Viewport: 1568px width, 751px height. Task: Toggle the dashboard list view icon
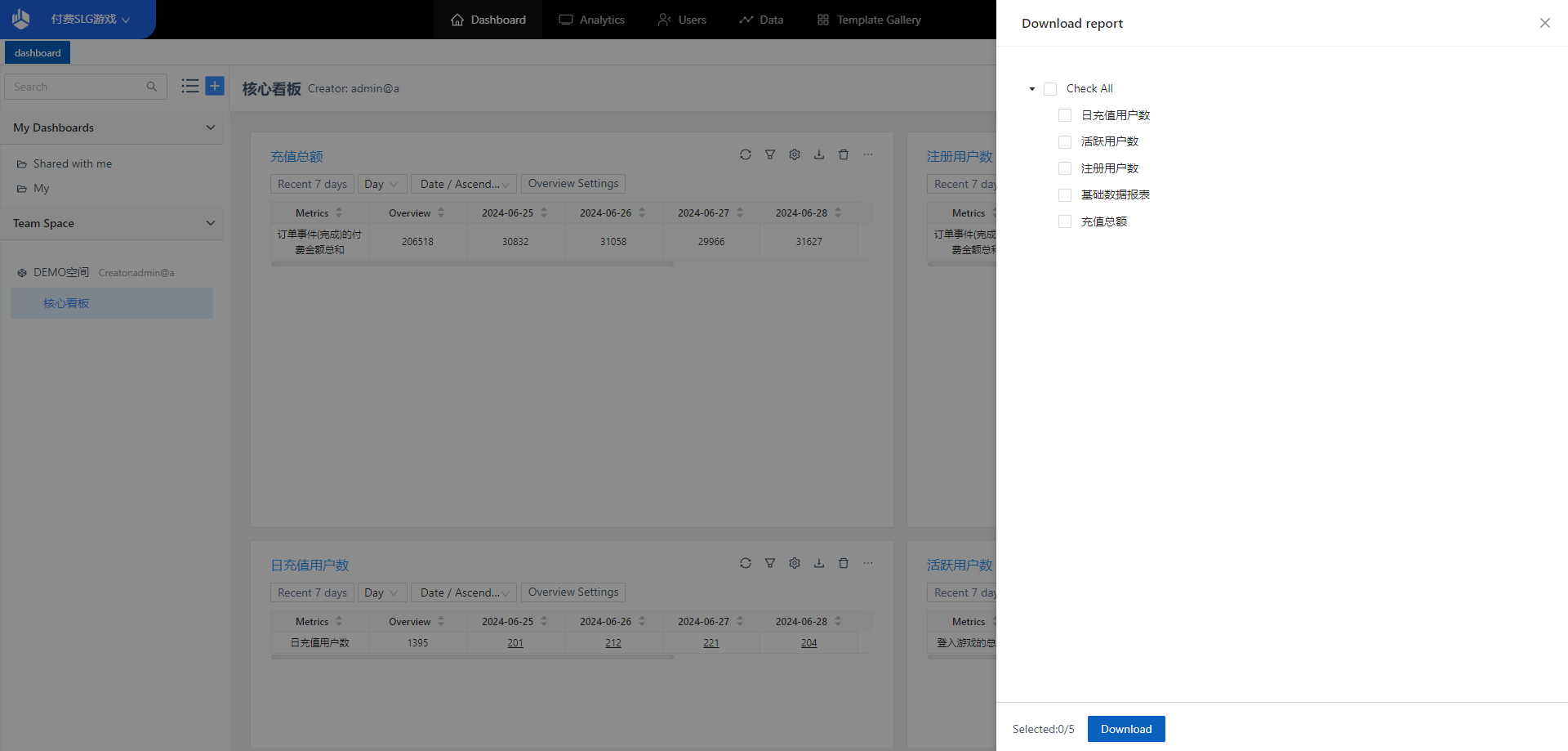[x=190, y=86]
